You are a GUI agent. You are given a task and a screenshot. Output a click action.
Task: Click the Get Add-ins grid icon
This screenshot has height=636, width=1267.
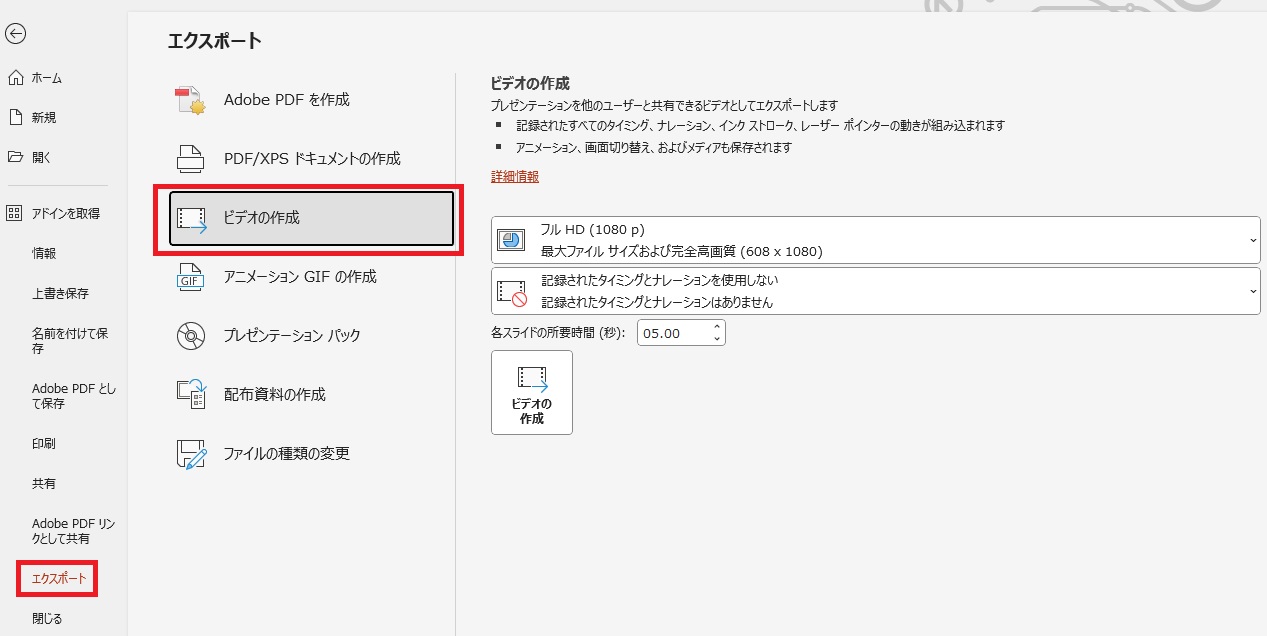15,213
